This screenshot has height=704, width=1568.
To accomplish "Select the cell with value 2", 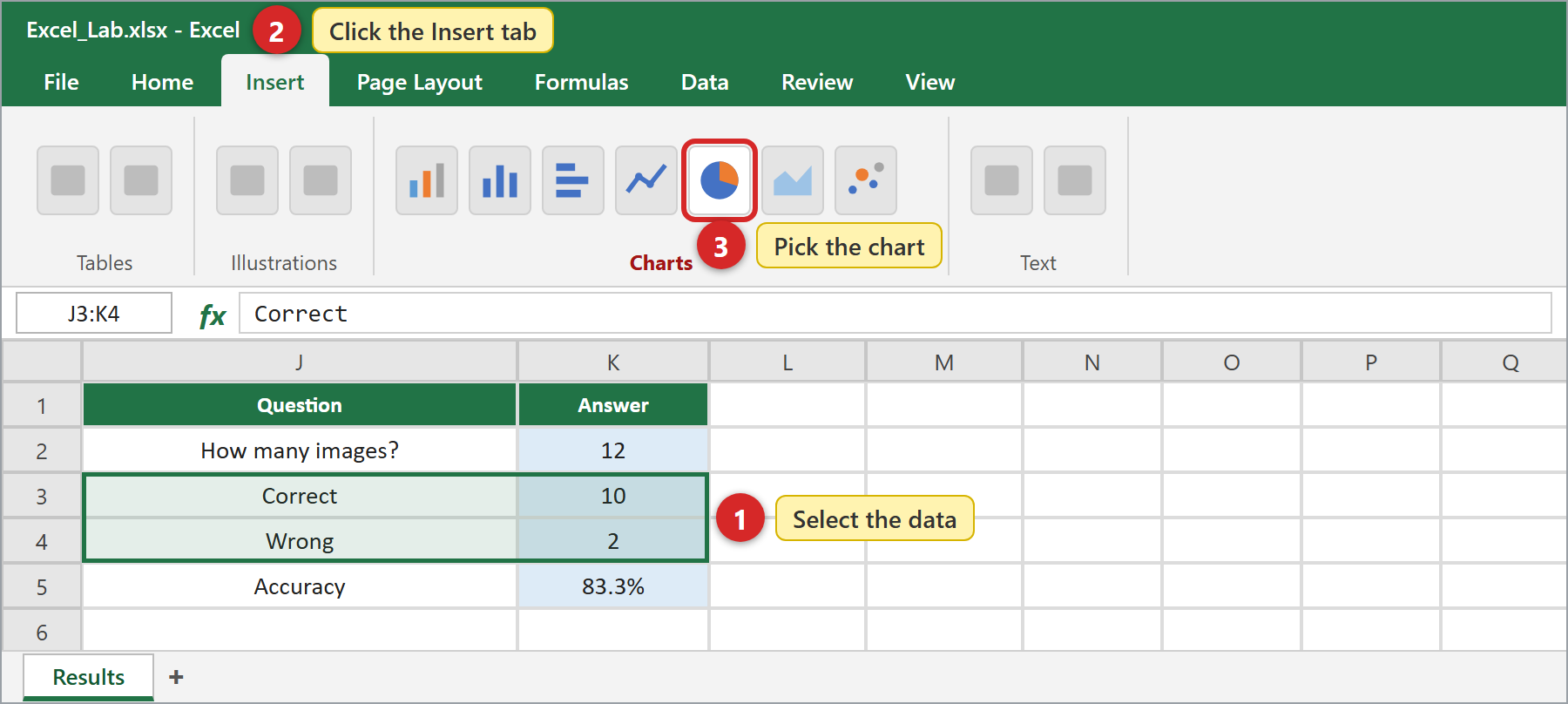I will click(x=613, y=541).
